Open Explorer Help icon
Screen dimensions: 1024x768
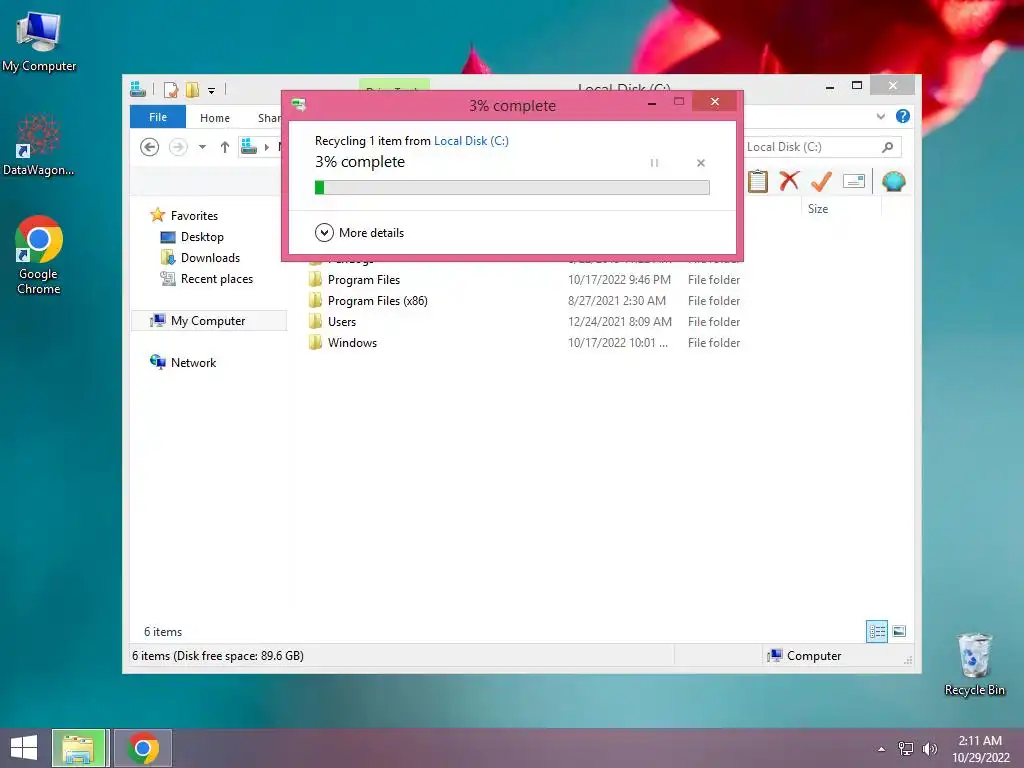point(903,116)
